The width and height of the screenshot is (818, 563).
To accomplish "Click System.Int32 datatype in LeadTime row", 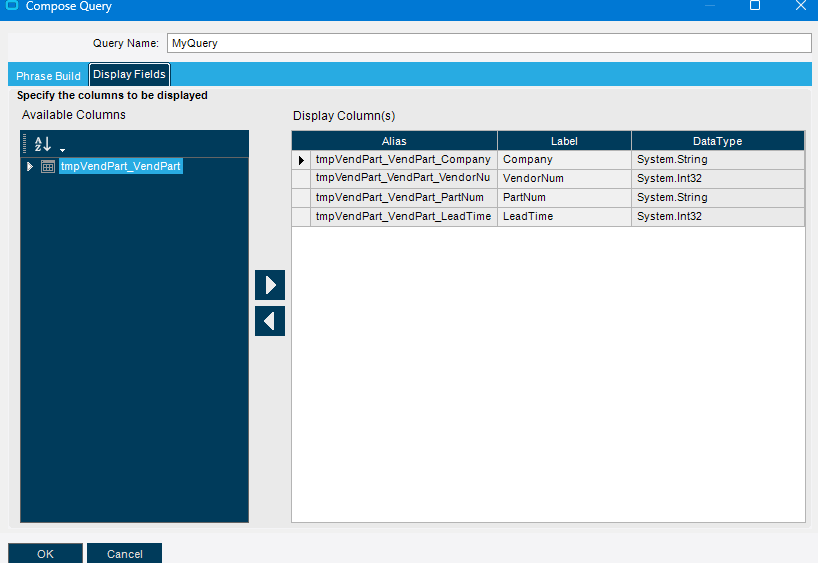I will 718,217.
